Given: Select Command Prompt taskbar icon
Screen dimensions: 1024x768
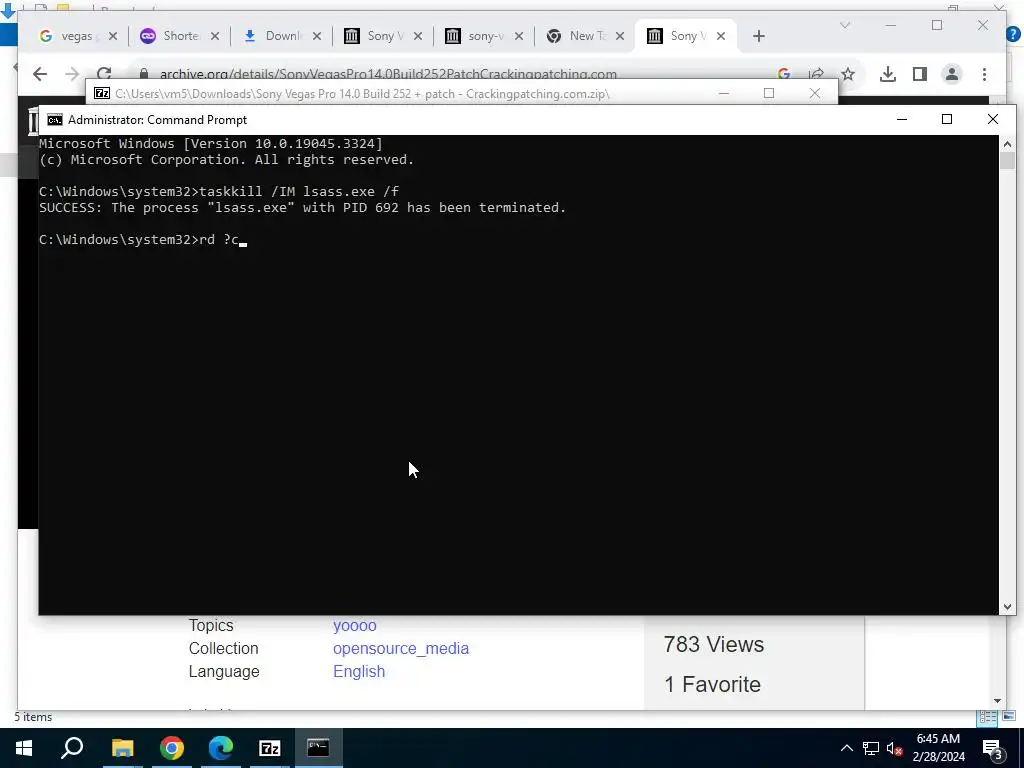Looking at the screenshot, I should click(318, 748).
